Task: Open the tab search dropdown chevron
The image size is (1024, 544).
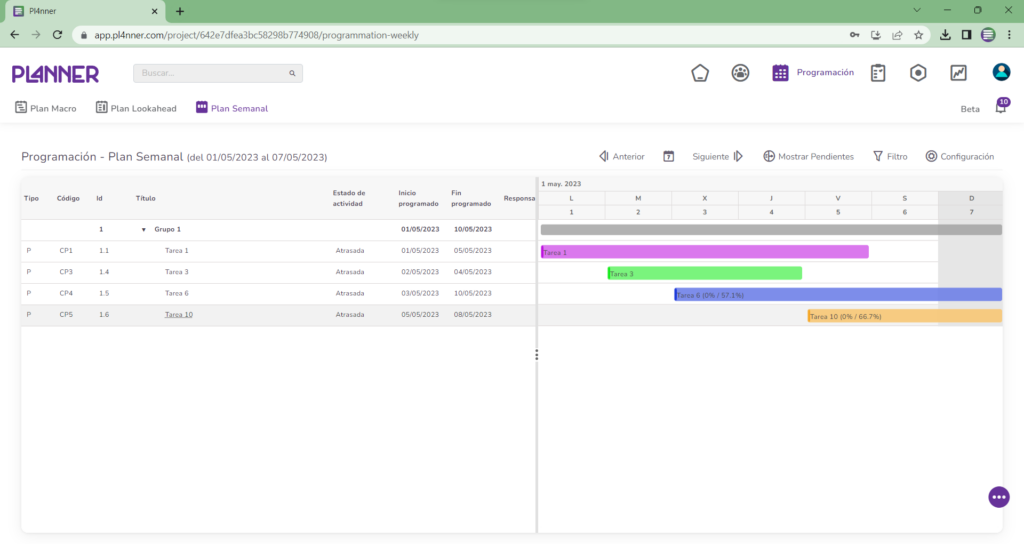Action: click(917, 10)
